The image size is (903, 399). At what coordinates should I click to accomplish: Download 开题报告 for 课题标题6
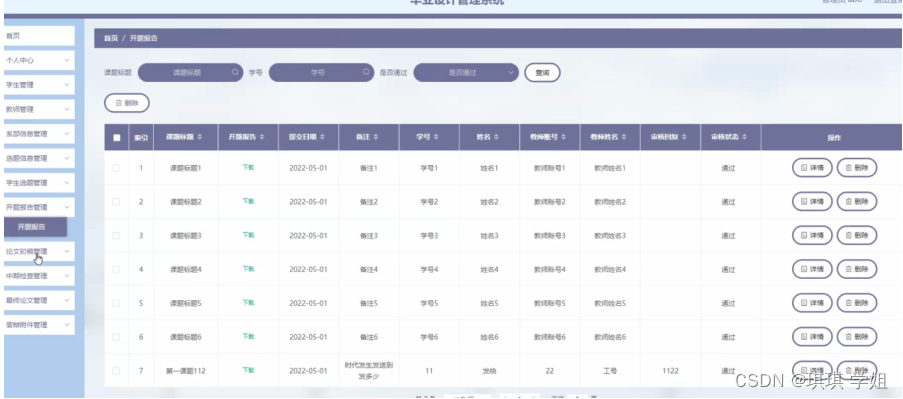tap(248, 336)
